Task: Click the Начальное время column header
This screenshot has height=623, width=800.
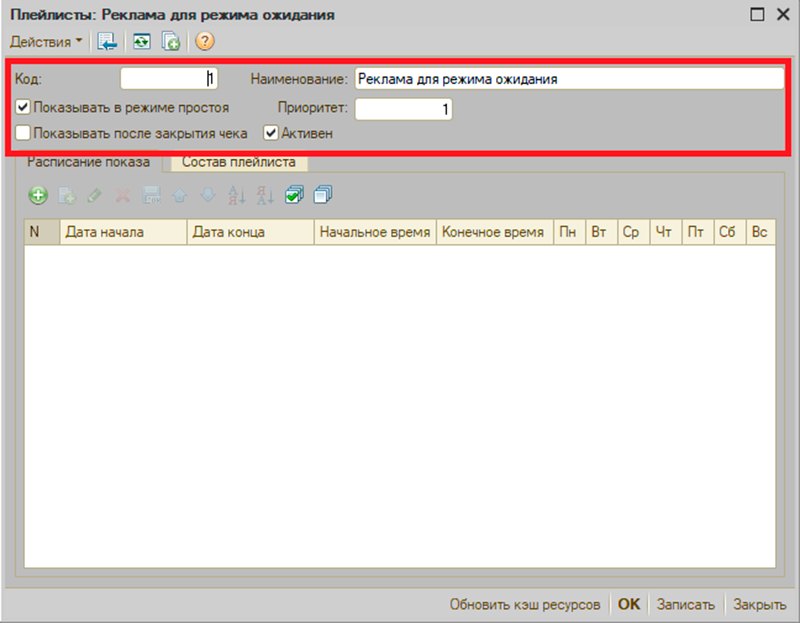Action: click(x=375, y=232)
